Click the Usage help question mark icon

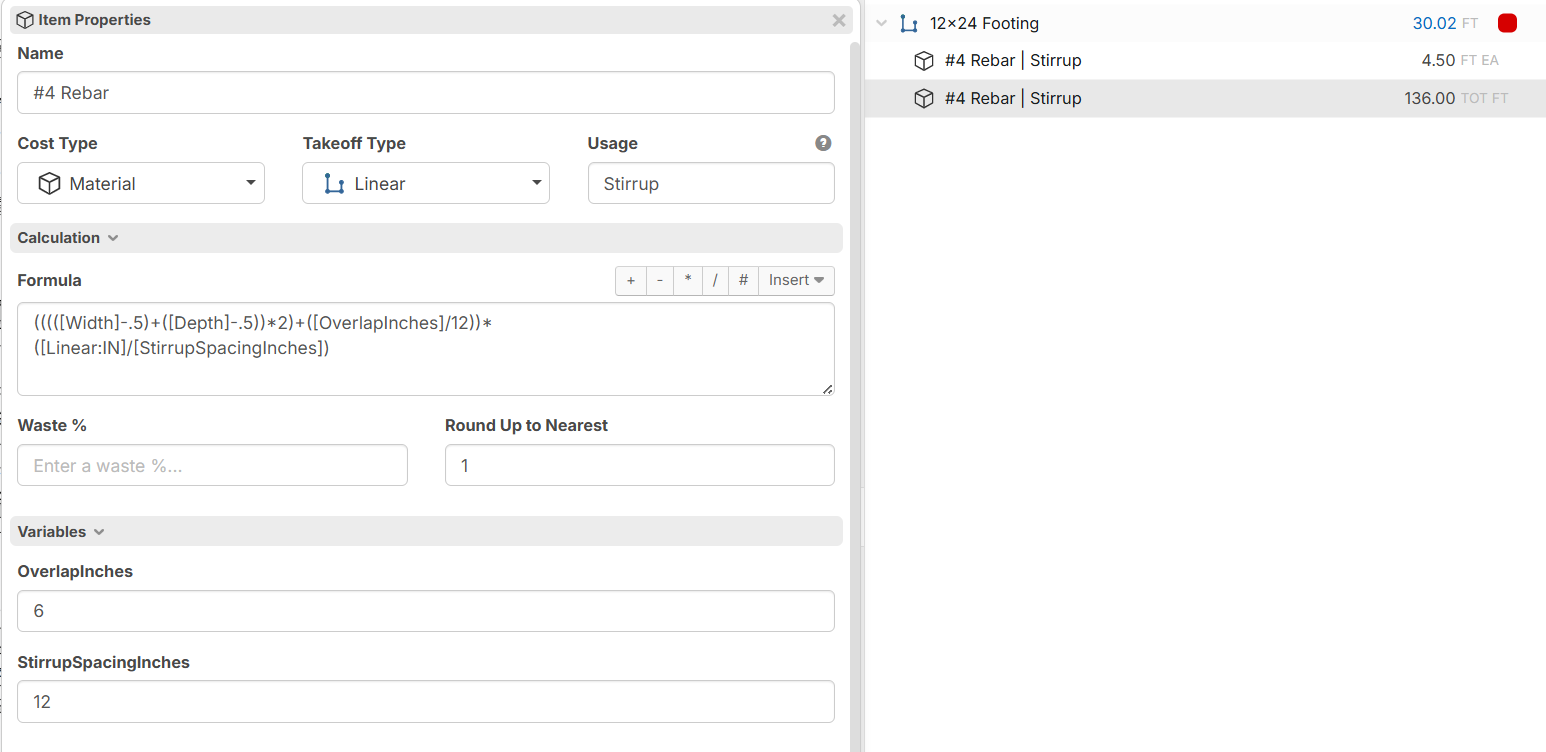pos(823,143)
